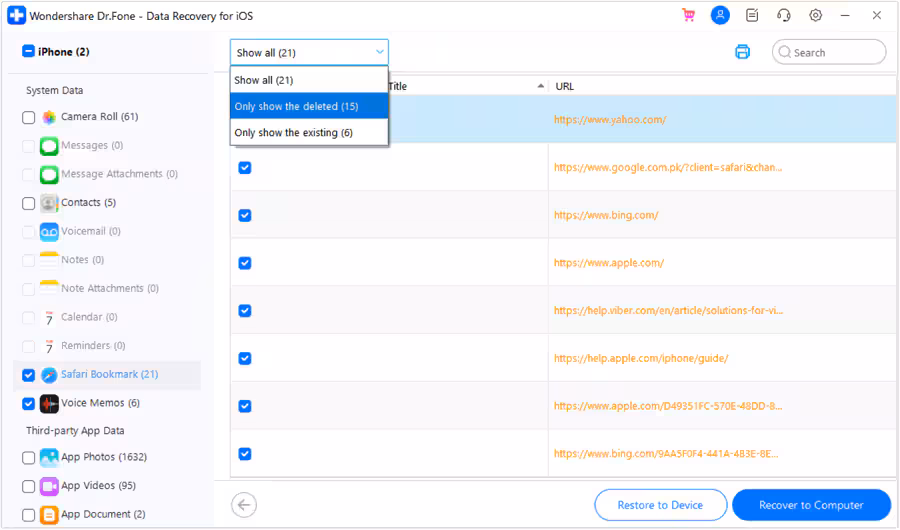Open the settings gear icon
Image resolution: width=900 pixels, height=530 pixels.
click(x=816, y=15)
